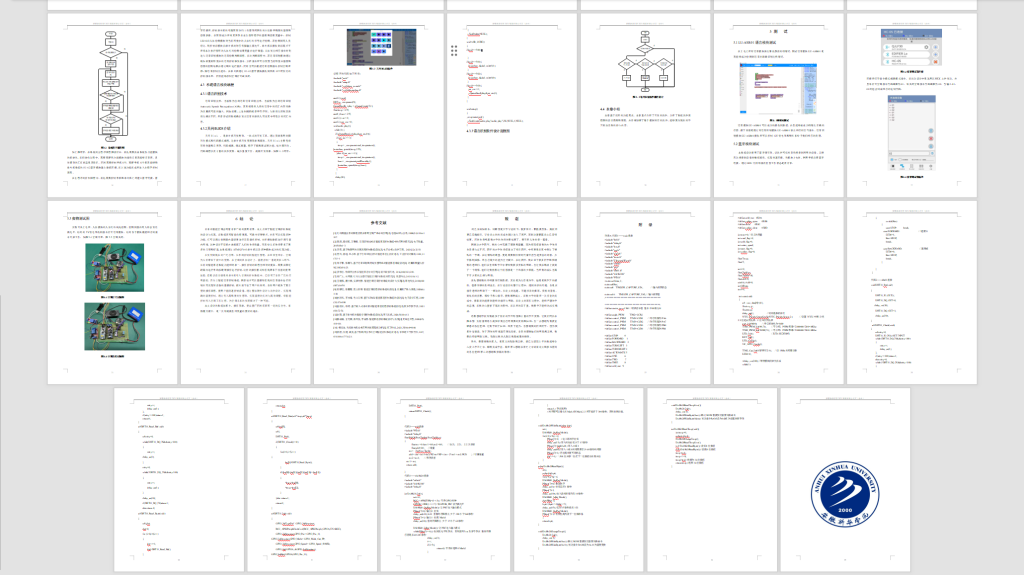Click the Anhui Xinhua University logo
Screen dimensions: 1024x575
[x=848, y=489]
